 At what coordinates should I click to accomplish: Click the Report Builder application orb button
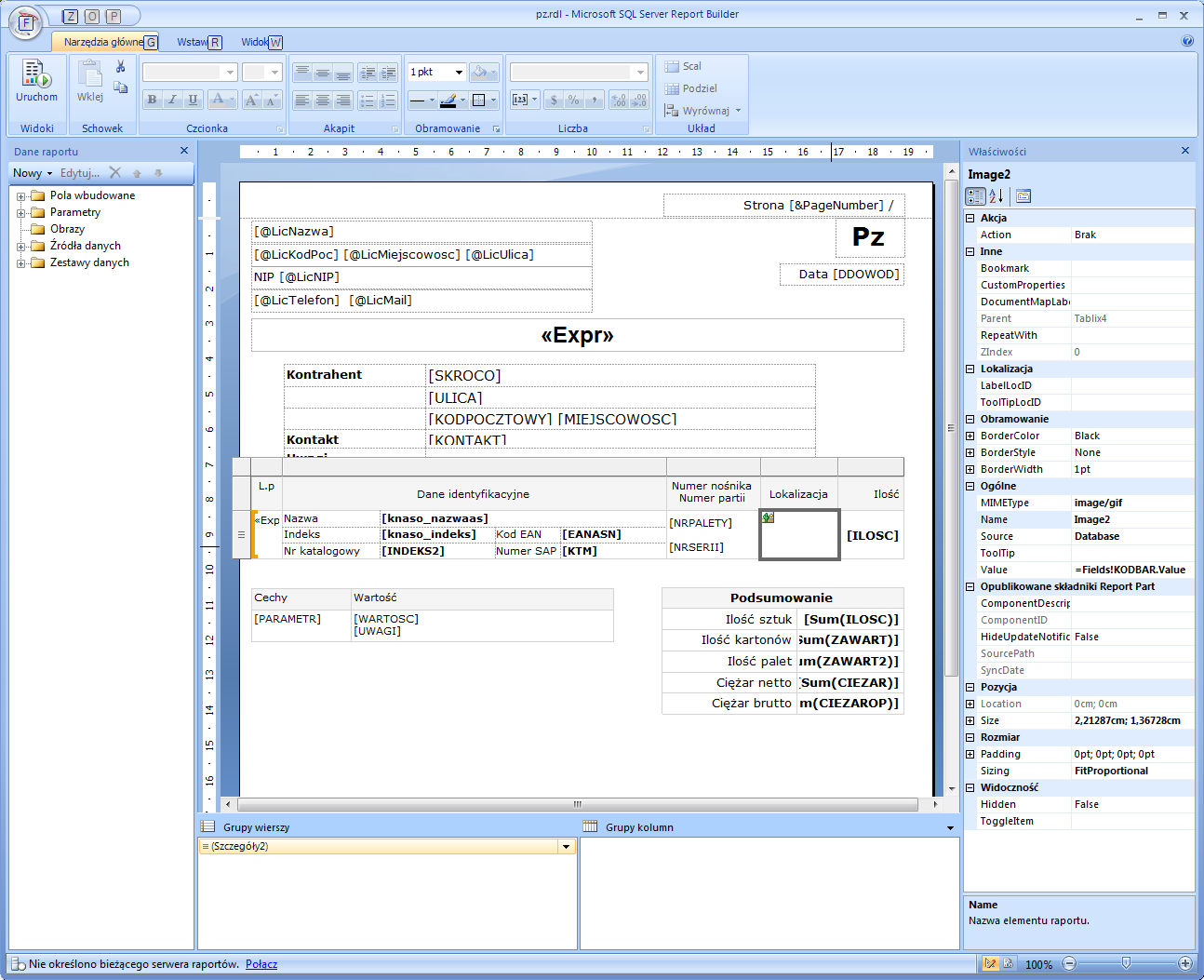coord(25,23)
